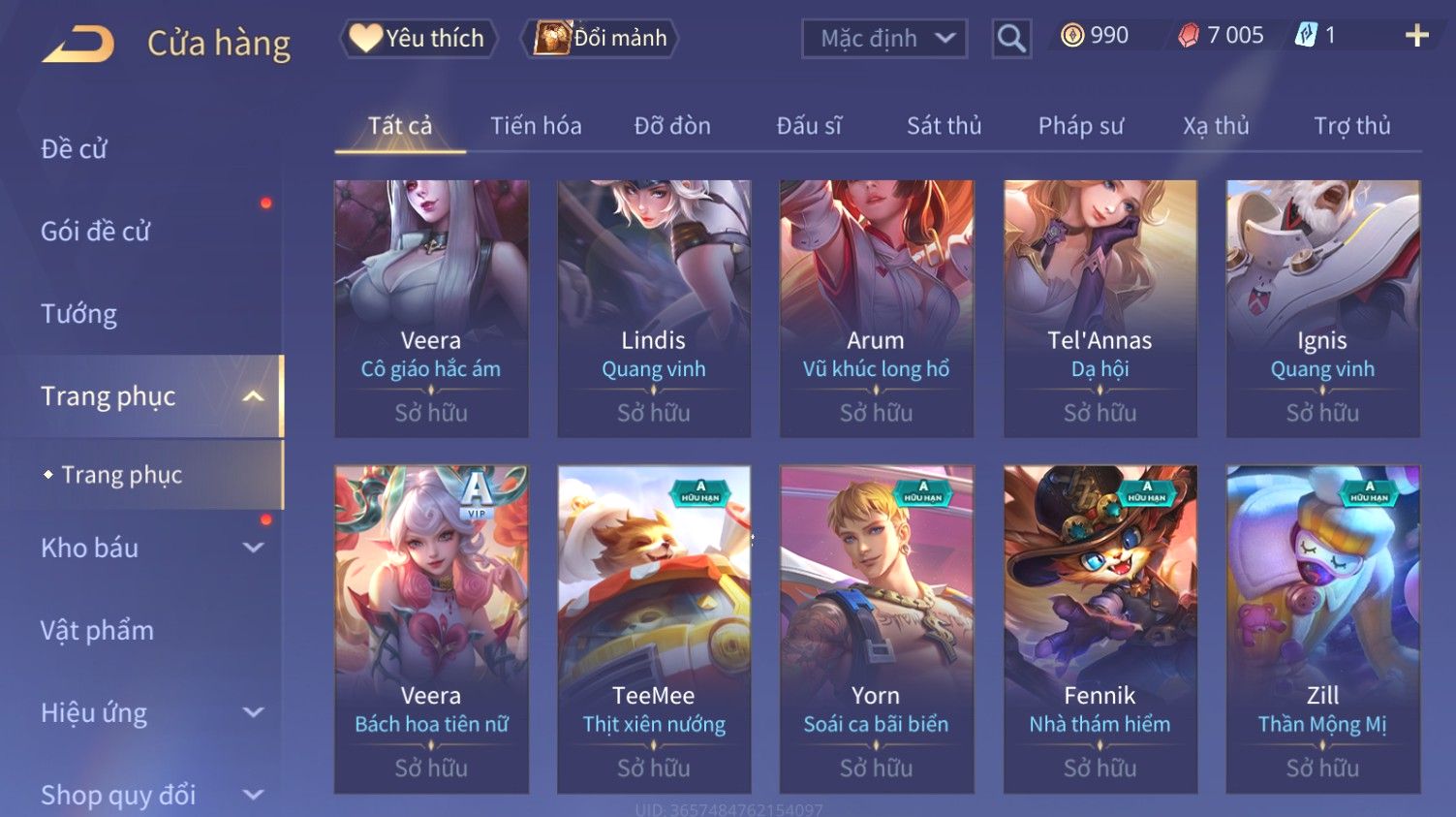Viewport: 1456px width, 817px height.
Task: Collapse the Trang phục sidebar section
Action: click(253, 396)
